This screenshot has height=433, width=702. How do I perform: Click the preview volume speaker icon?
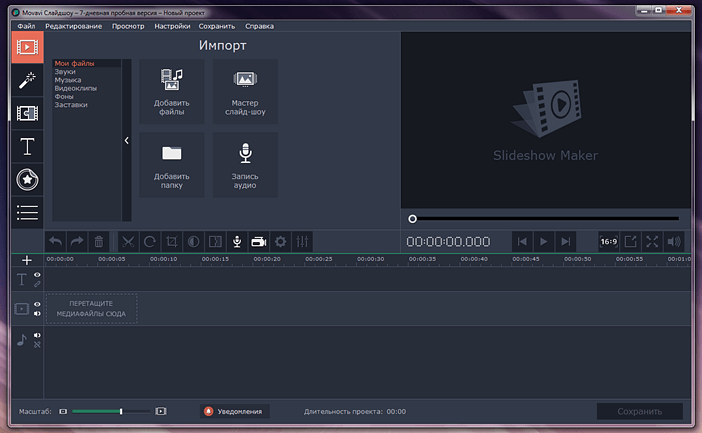[674, 242]
